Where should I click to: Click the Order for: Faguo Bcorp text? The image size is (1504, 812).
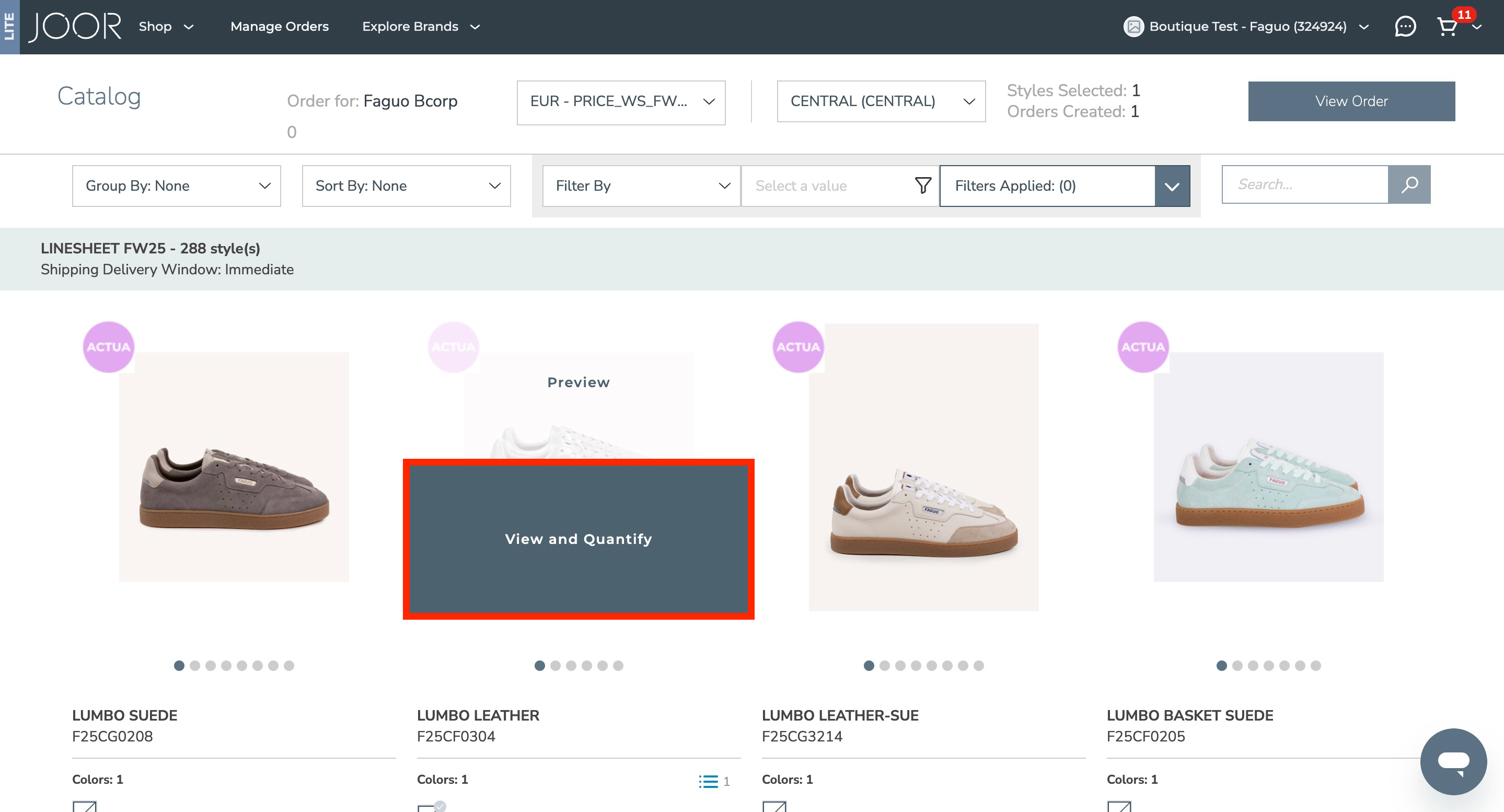(x=372, y=101)
